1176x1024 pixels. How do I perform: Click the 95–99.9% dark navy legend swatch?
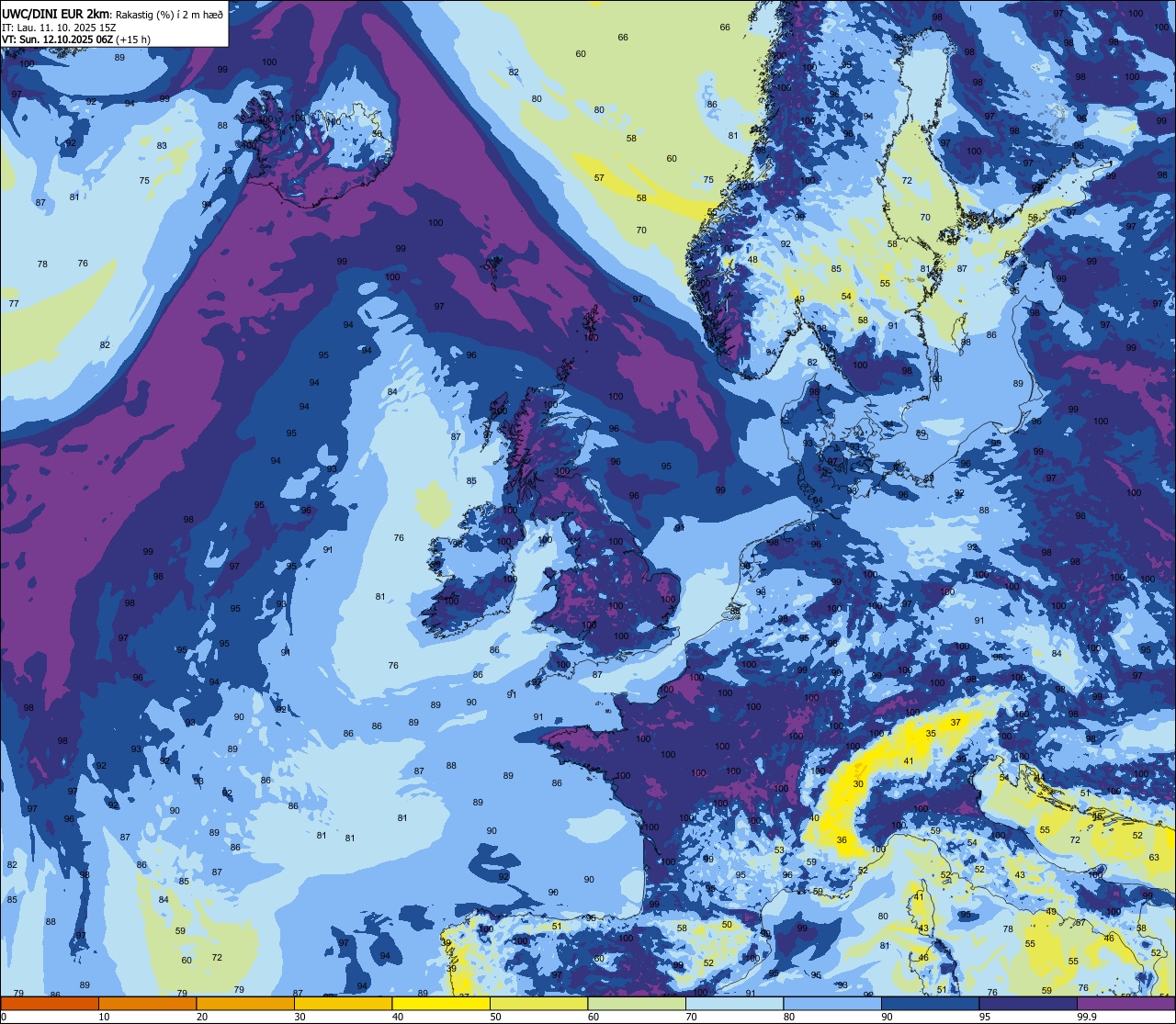[1028, 1003]
